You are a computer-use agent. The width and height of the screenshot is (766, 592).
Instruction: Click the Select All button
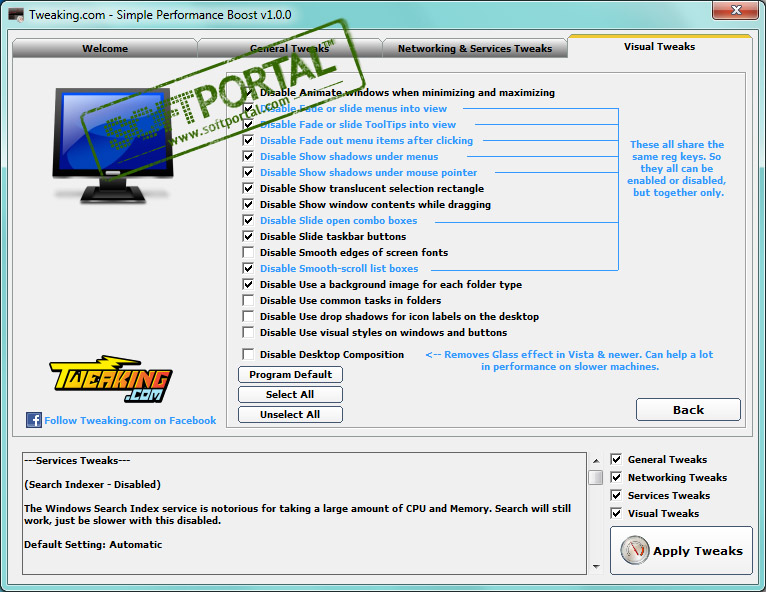(290, 395)
